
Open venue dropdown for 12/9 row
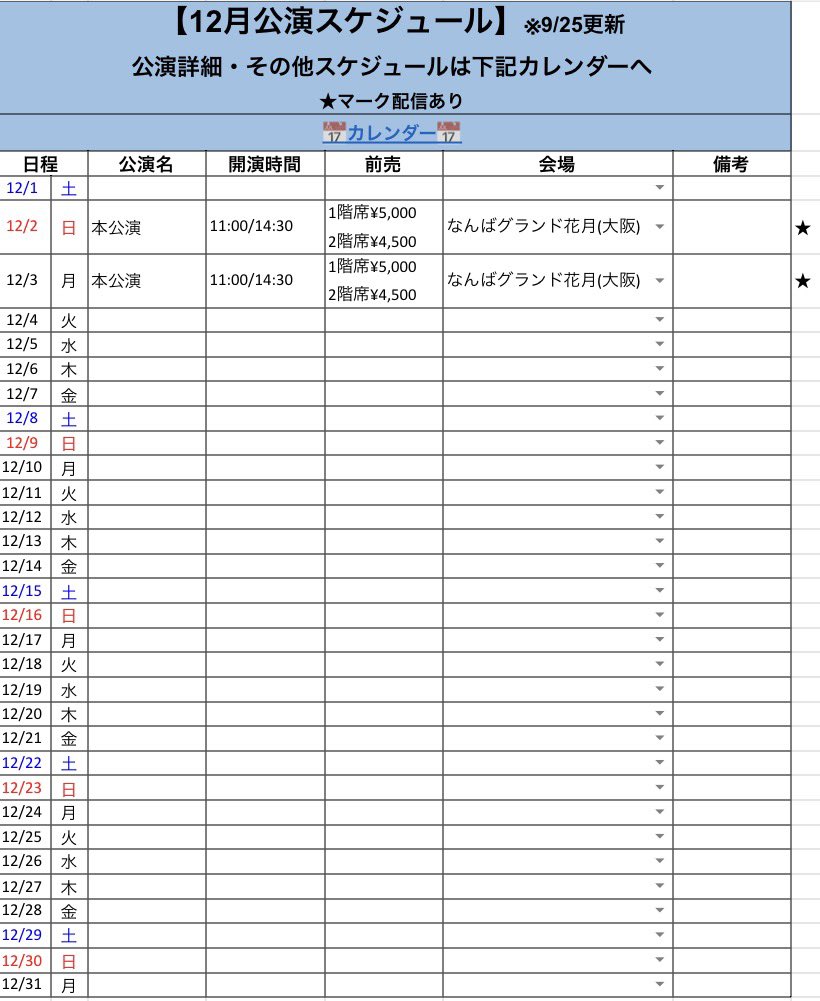[x=660, y=442]
